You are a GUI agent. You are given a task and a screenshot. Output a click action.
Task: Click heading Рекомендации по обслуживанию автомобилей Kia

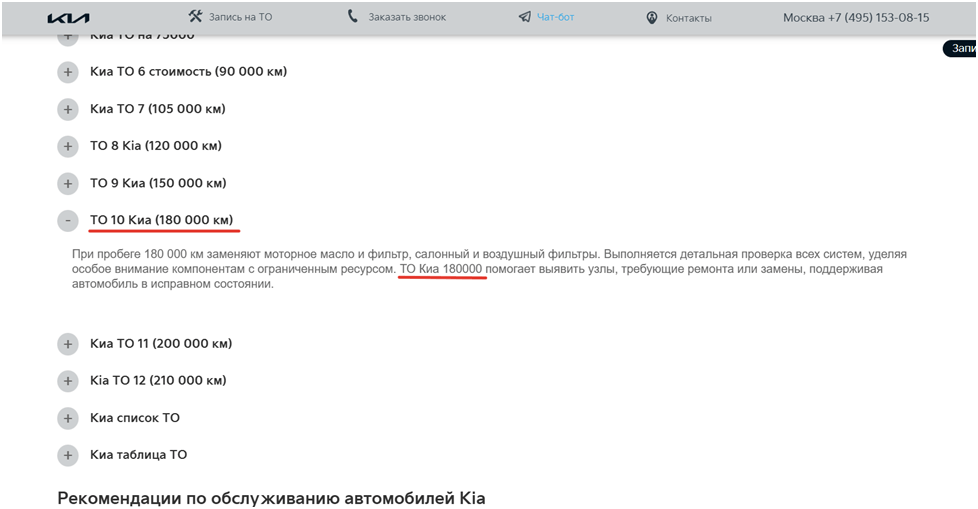pos(271,498)
